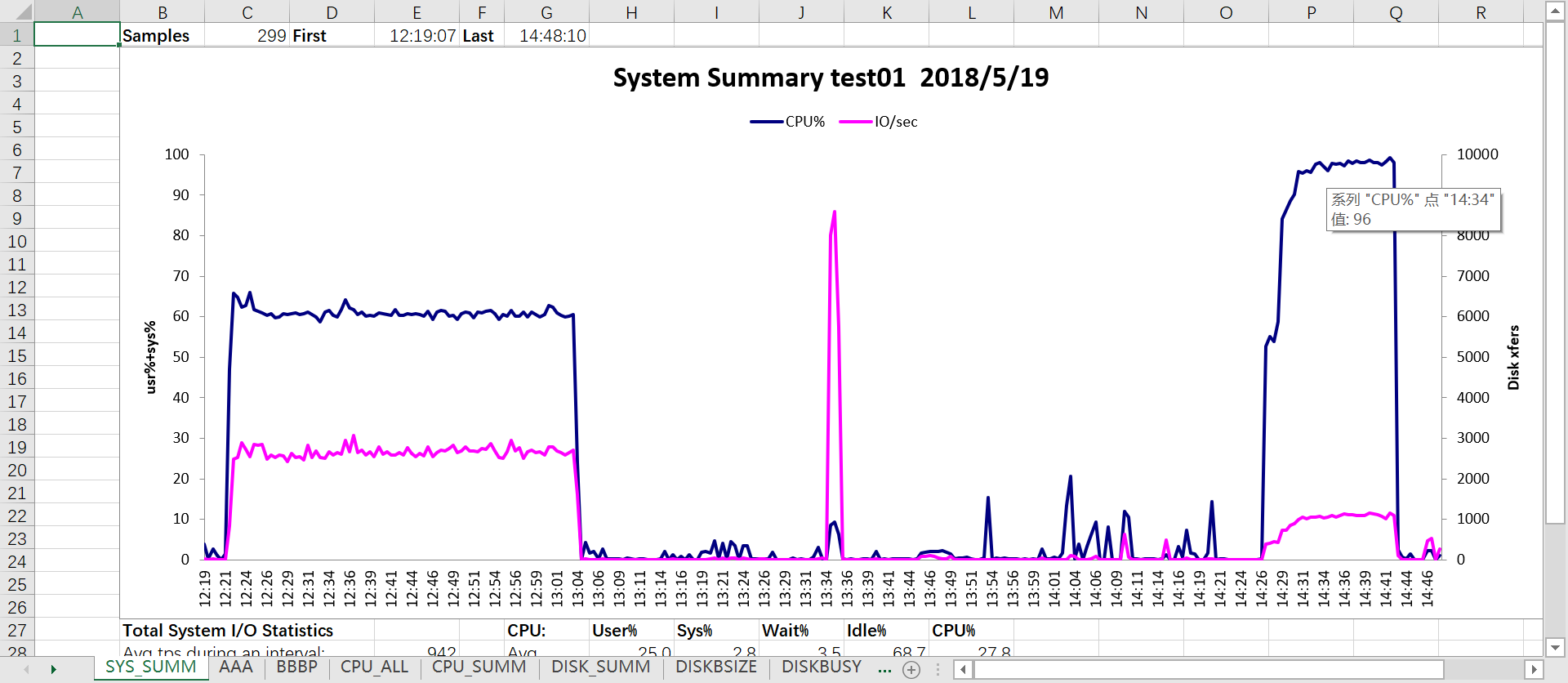Select the chart title System Summary test01
This screenshot has width=1568, height=683.
tap(831, 78)
